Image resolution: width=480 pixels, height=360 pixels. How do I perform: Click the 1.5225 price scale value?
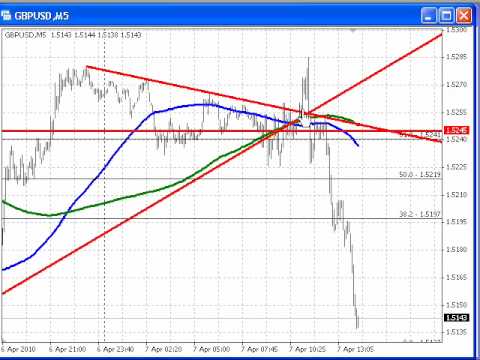[x=456, y=167]
